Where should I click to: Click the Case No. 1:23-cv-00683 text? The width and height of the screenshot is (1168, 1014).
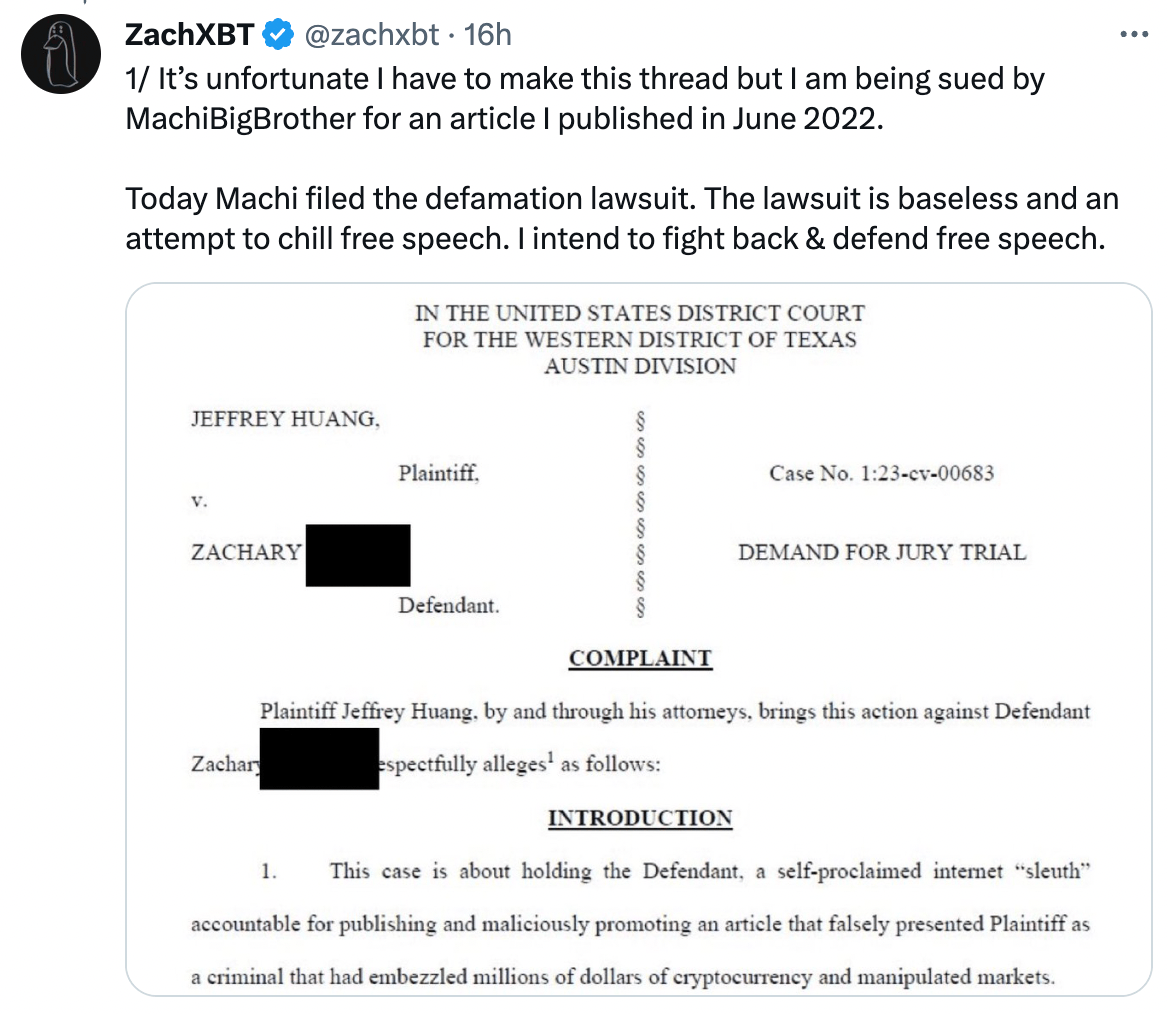pos(881,473)
